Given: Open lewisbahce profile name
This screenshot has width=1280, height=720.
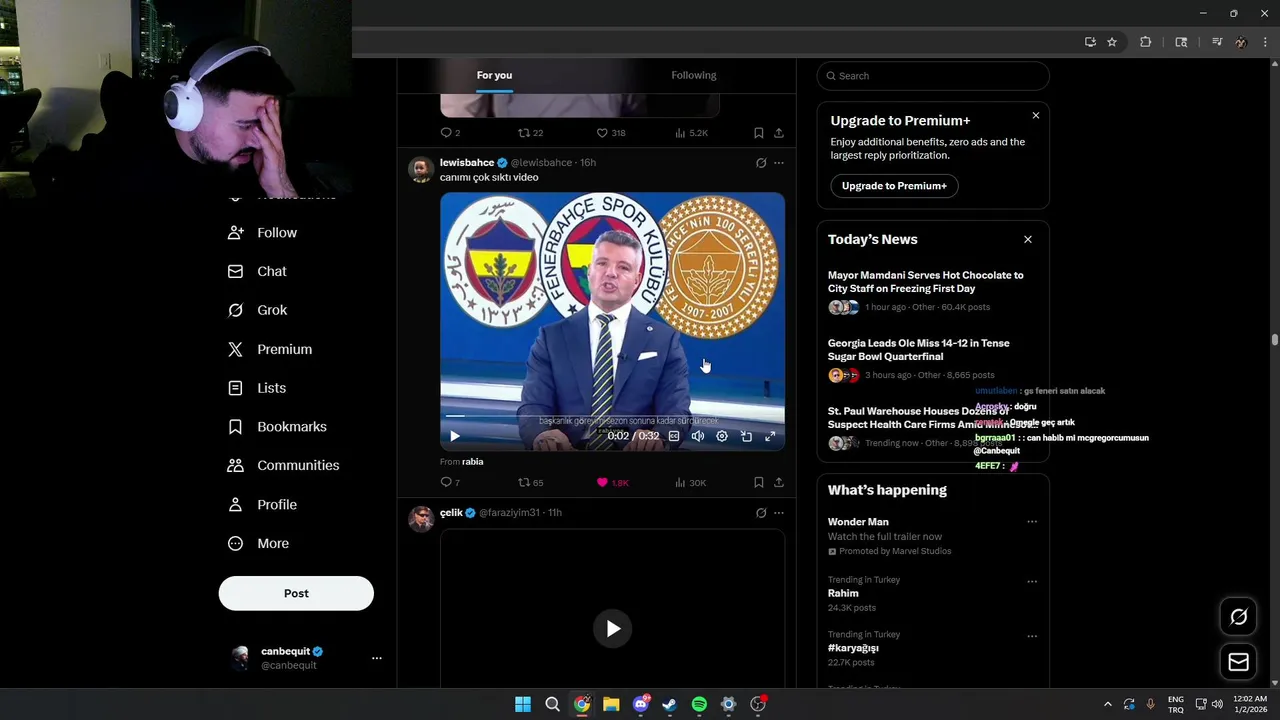Looking at the screenshot, I should [467, 163].
